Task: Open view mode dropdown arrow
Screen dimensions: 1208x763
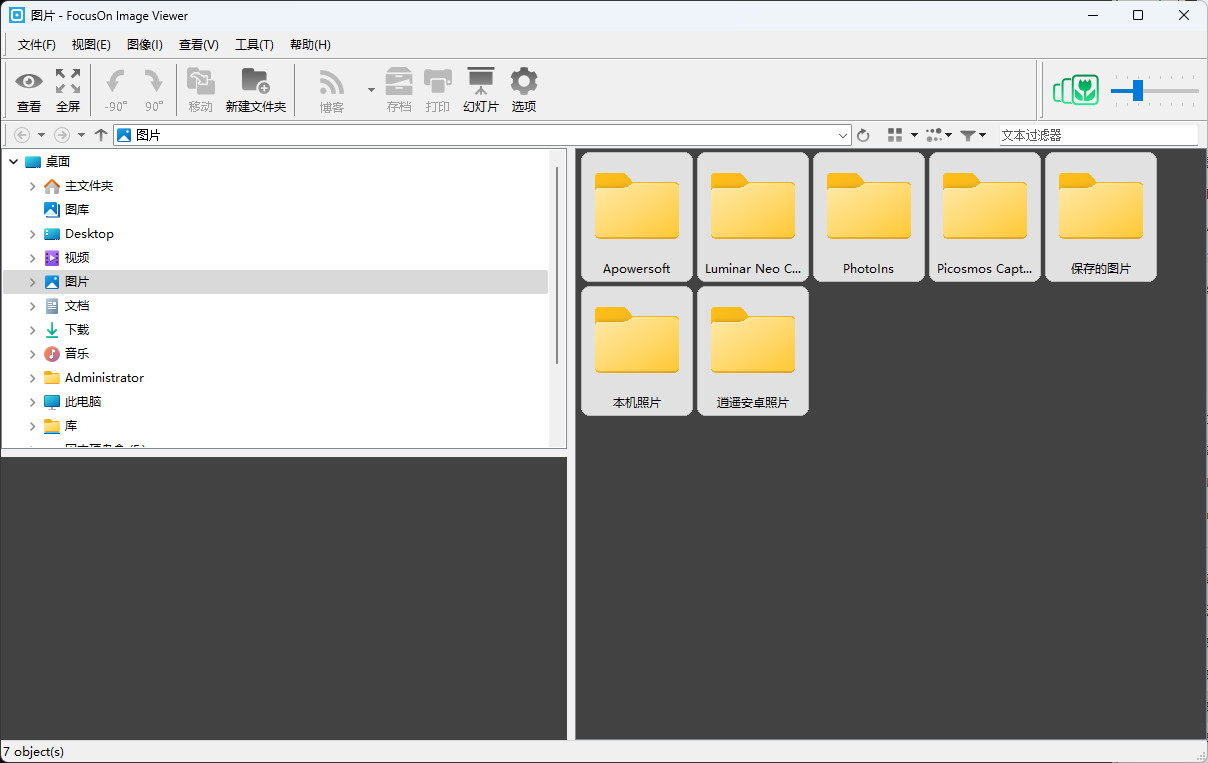Action: [x=914, y=135]
